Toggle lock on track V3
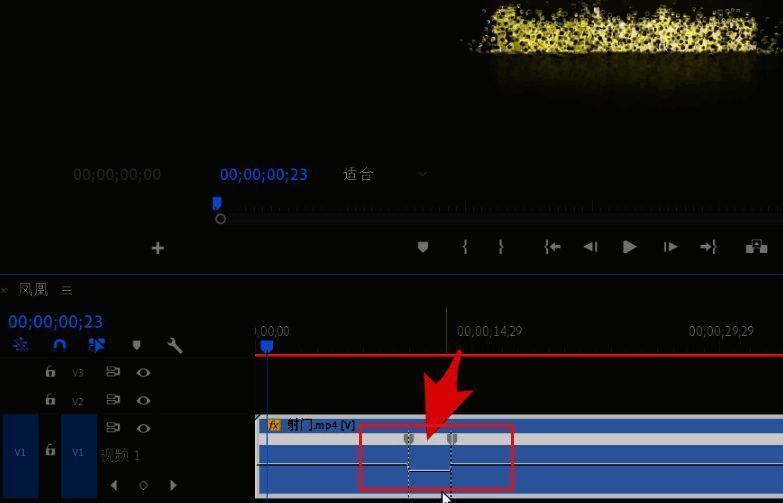This screenshot has width=783, height=503. click(x=50, y=372)
